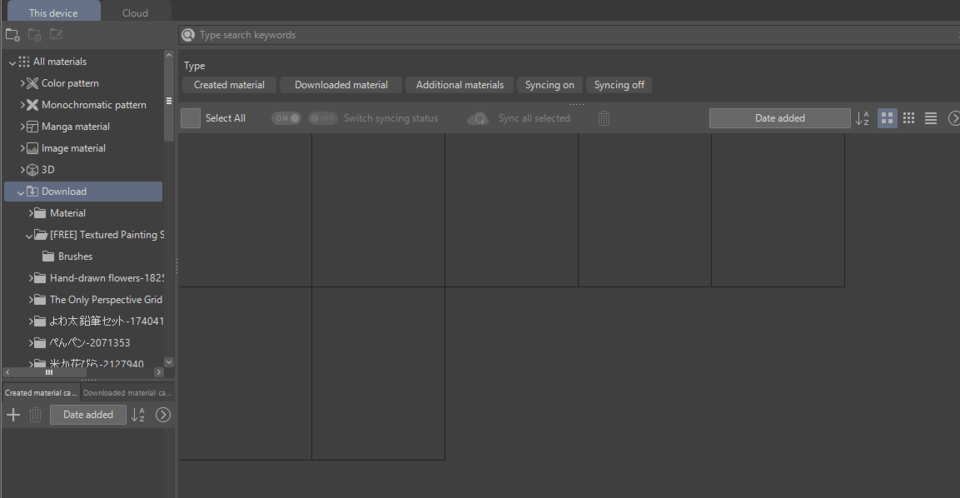Toggle sort order in materials toolbar
This screenshot has width=960, height=498.
(863, 118)
